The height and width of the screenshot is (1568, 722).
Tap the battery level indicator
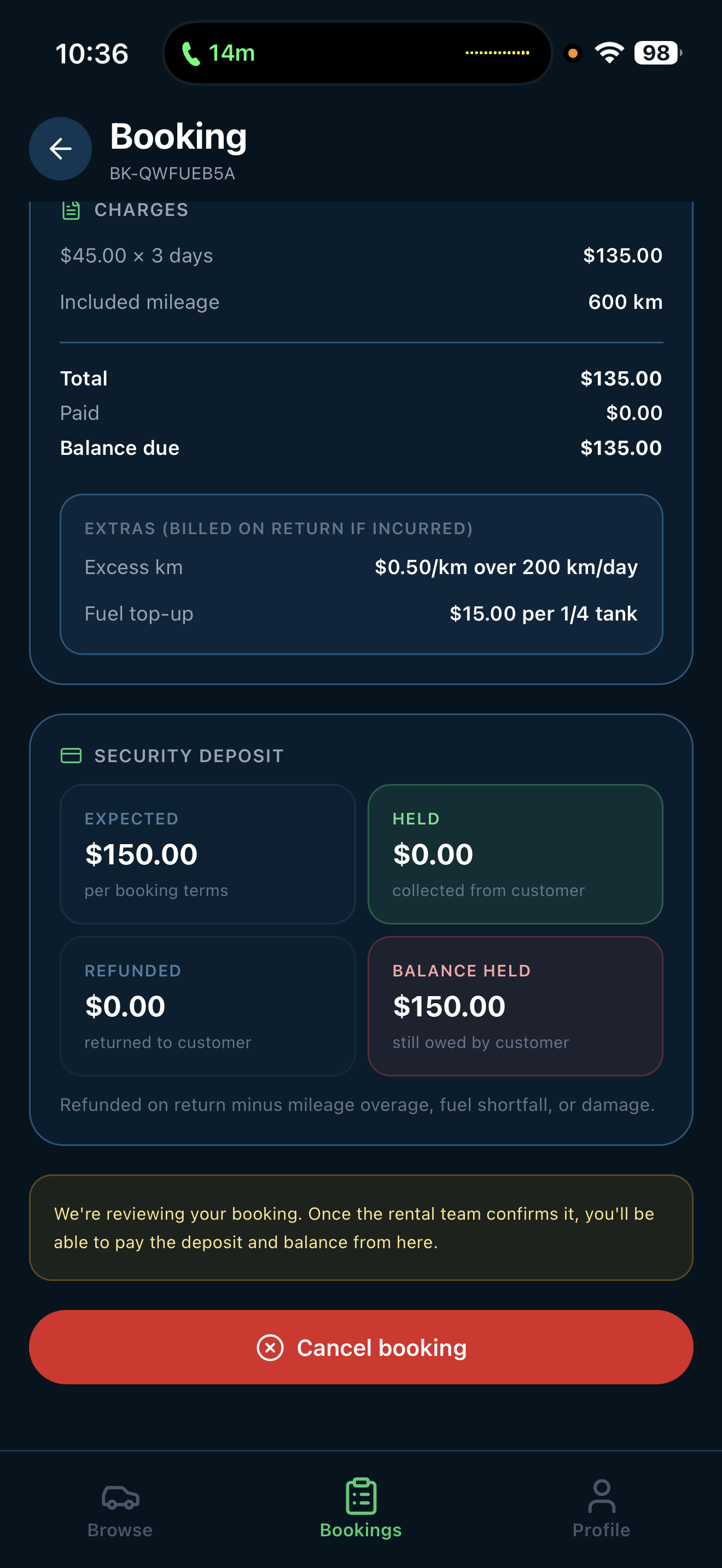click(x=657, y=53)
